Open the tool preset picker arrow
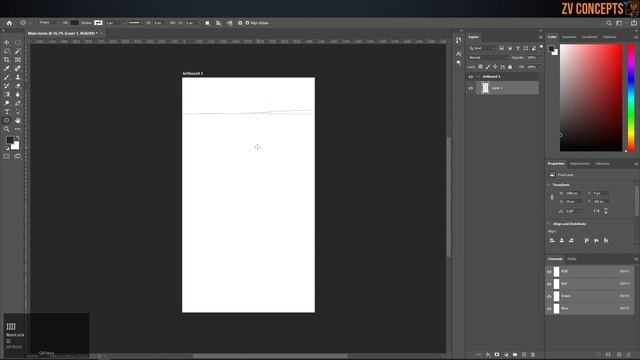The height and width of the screenshot is (360, 640). point(30,23)
